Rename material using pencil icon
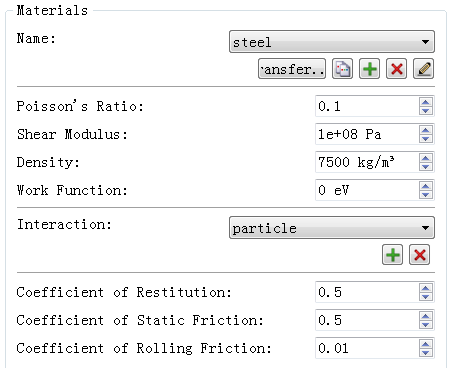The height and width of the screenshot is (368, 449). tap(423, 69)
